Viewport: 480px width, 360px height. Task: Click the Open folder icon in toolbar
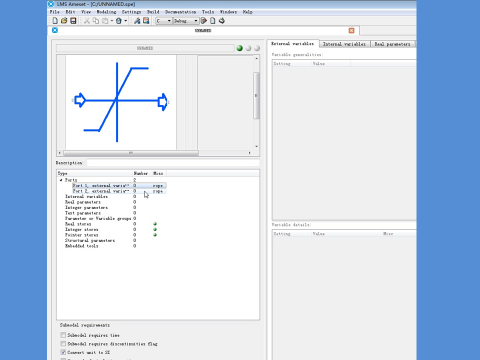tap(64, 21)
